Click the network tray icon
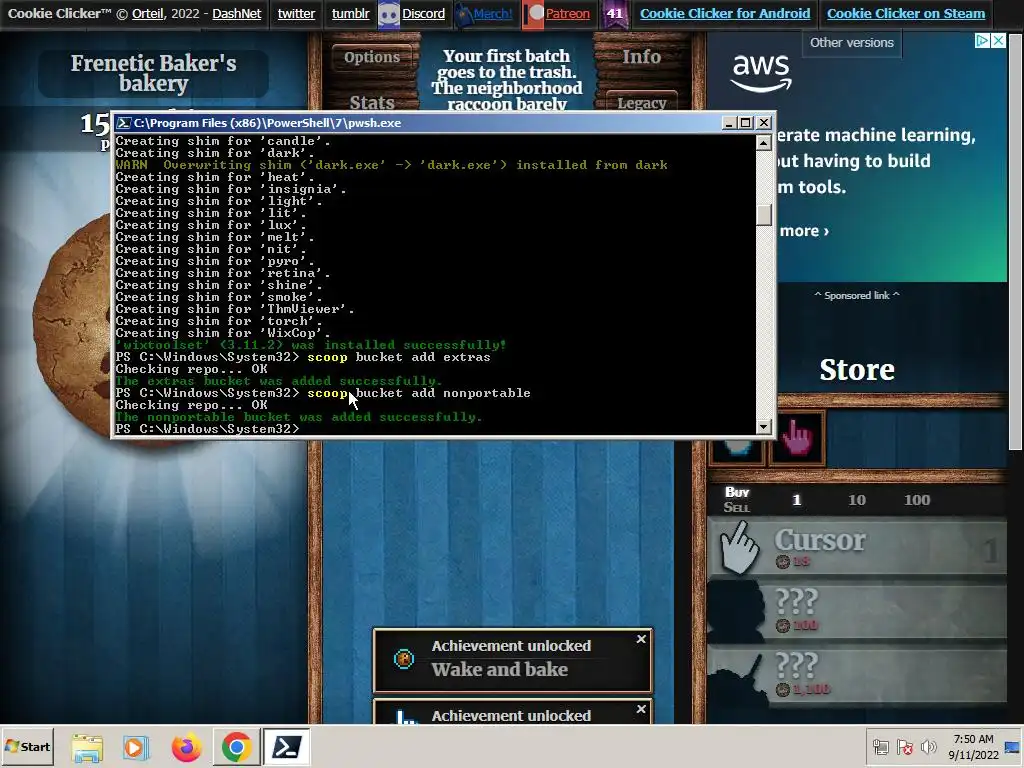 (x=881, y=747)
